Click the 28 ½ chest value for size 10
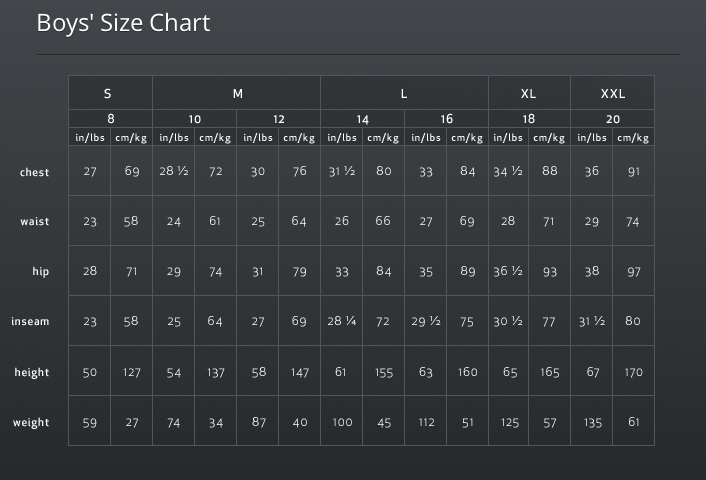This screenshot has height=480, width=706. 174,171
